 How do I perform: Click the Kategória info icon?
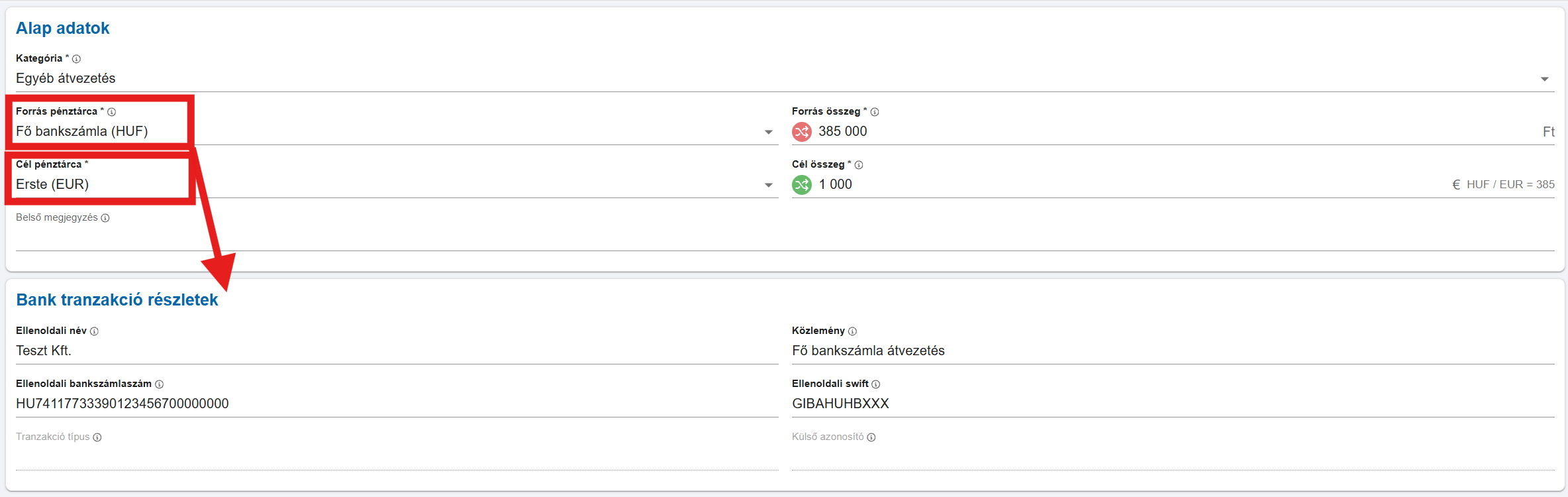[76, 59]
